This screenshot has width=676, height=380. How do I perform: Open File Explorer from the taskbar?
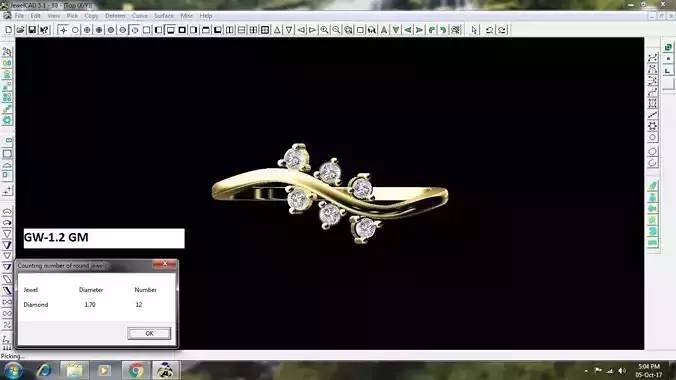[x=75, y=371]
